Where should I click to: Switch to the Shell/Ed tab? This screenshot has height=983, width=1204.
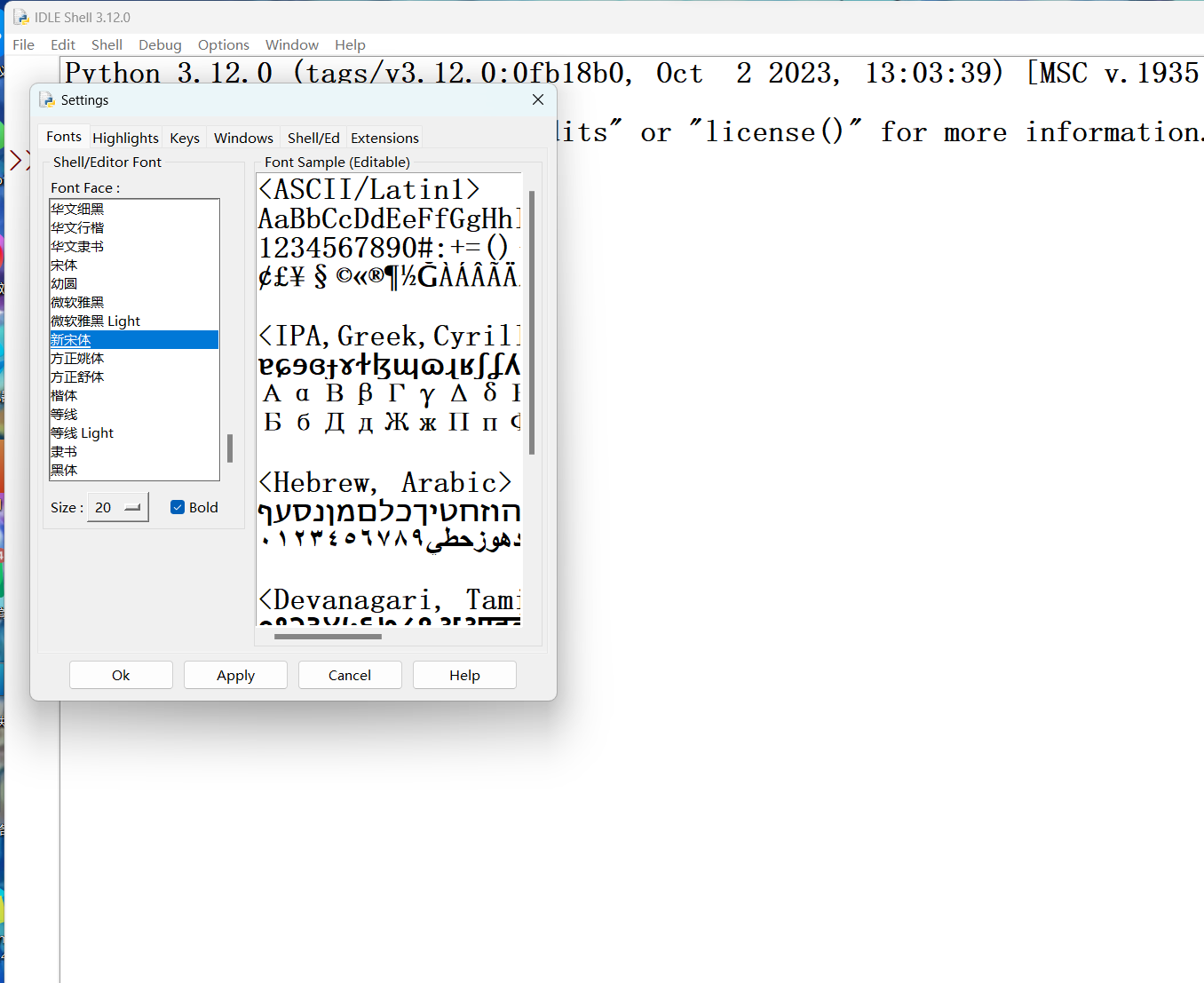(313, 138)
